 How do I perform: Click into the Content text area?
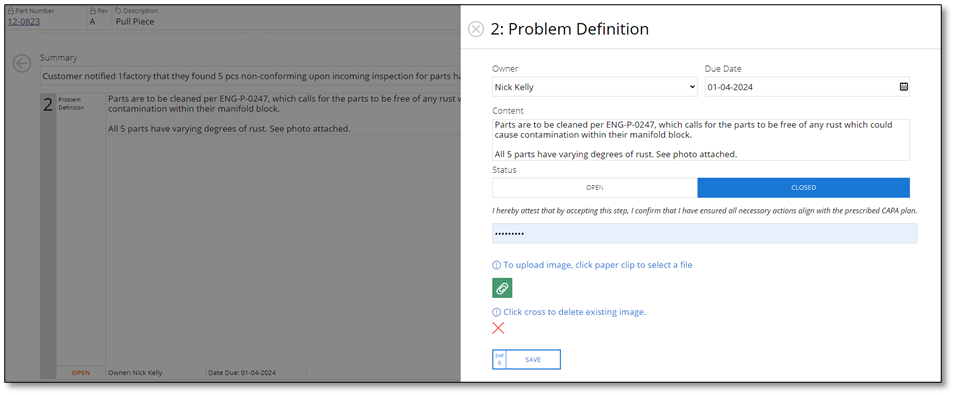pyautogui.click(x=701, y=140)
